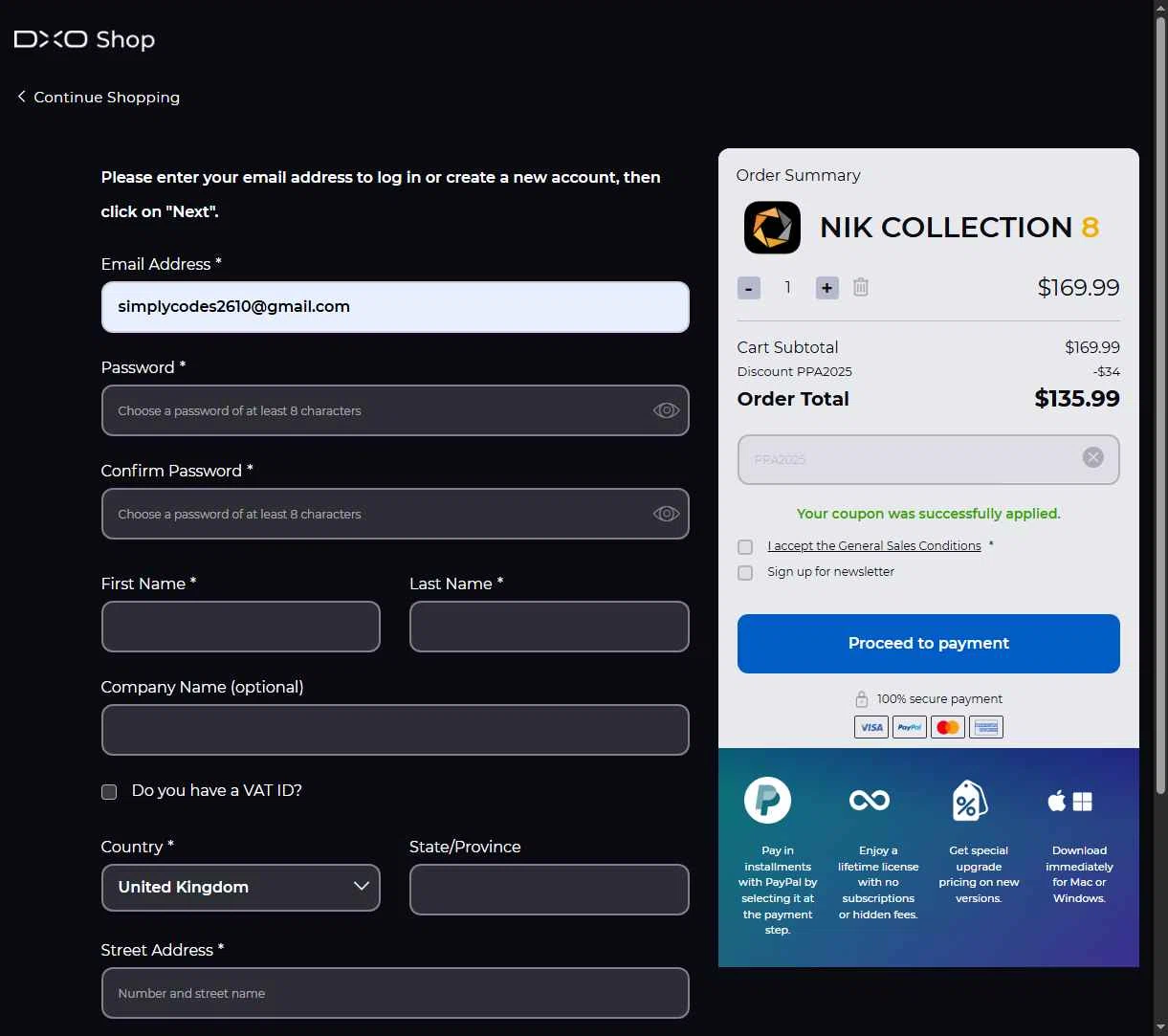Open the Country dropdown
This screenshot has width=1168, height=1036.
click(x=240, y=888)
